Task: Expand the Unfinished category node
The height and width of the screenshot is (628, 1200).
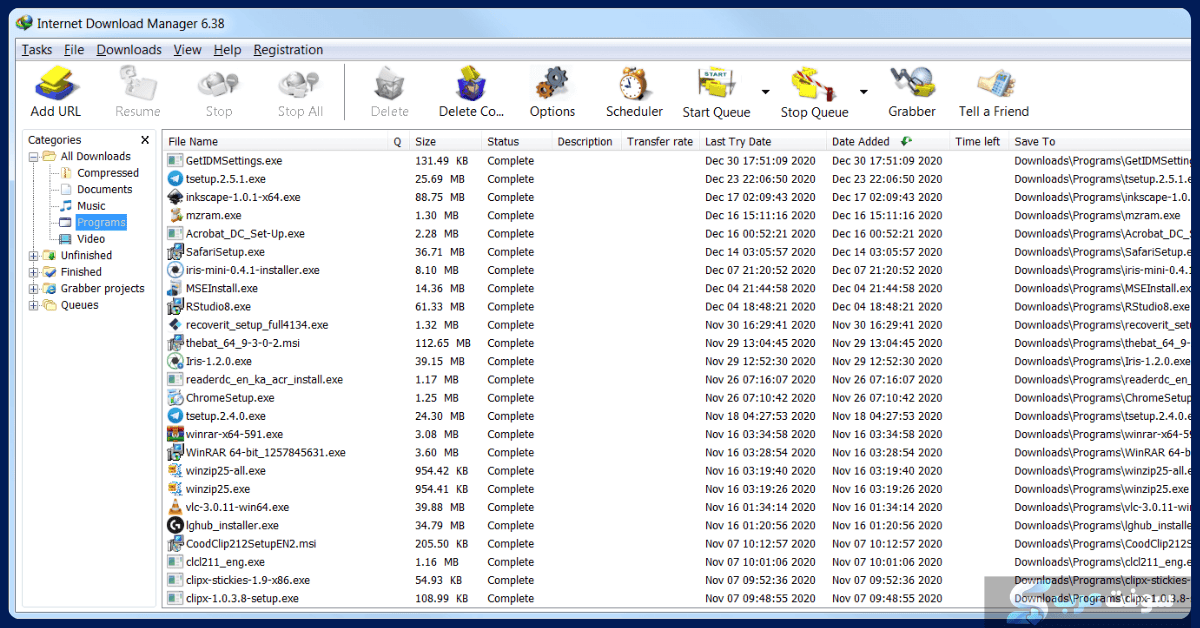Action: pos(34,256)
